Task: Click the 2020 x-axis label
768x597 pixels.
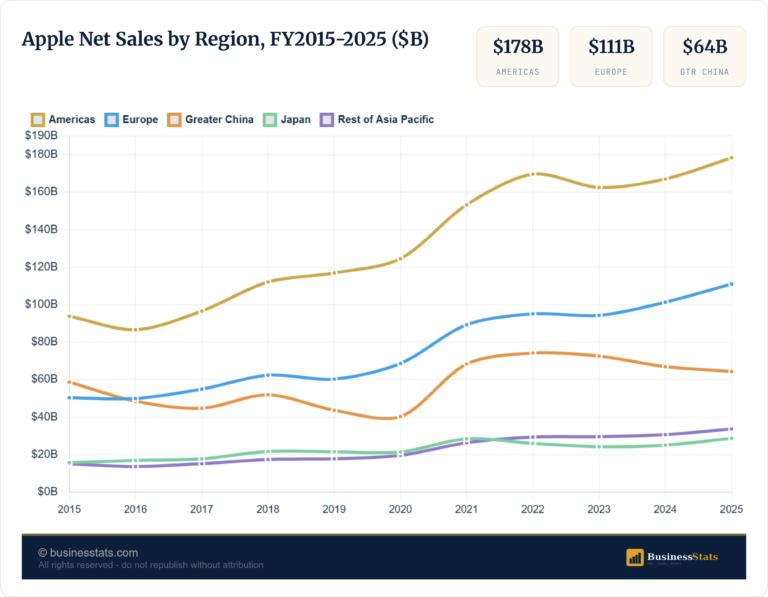Action: coord(400,509)
